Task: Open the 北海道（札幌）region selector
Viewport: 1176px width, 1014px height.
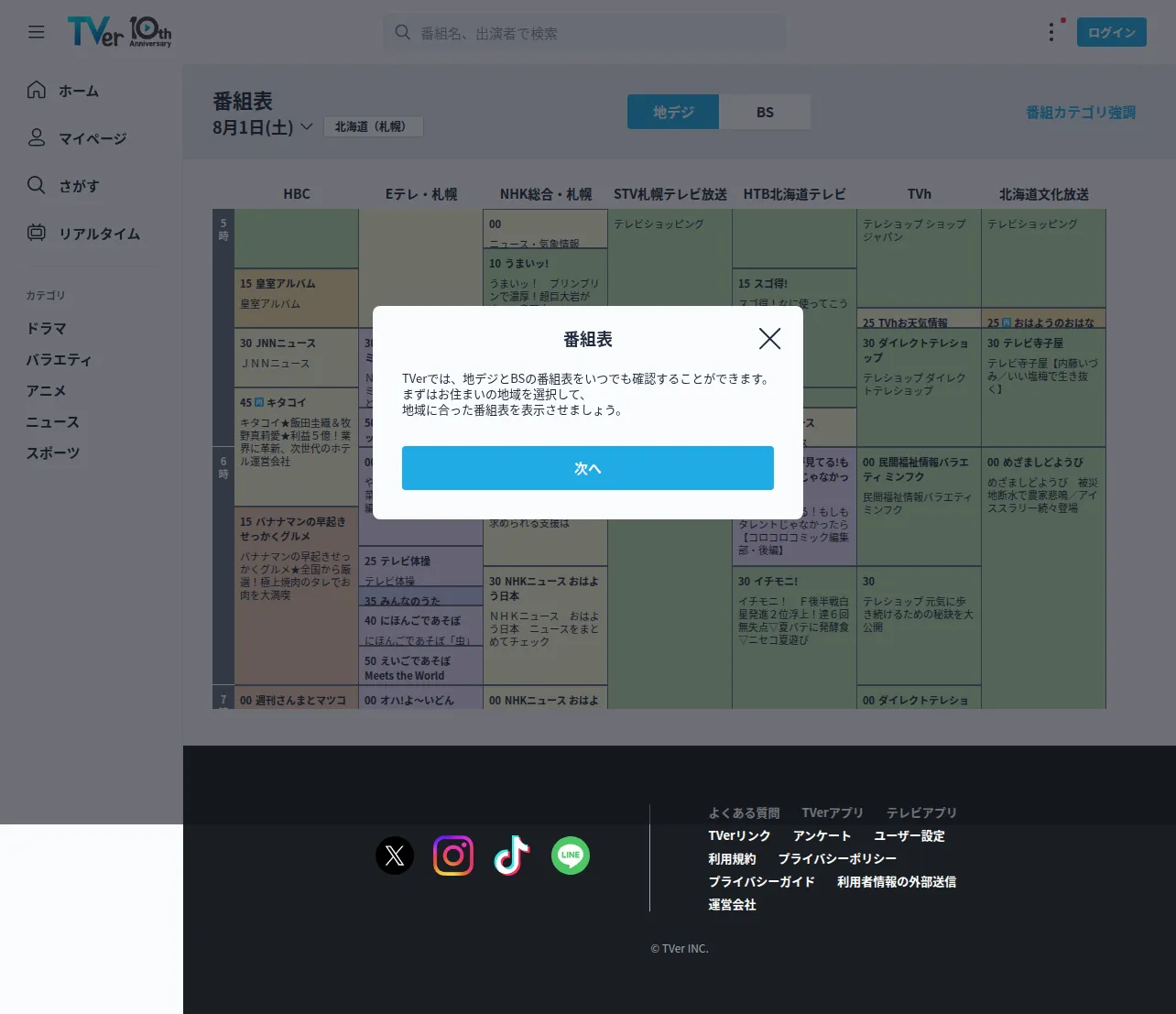Action: click(x=373, y=126)
